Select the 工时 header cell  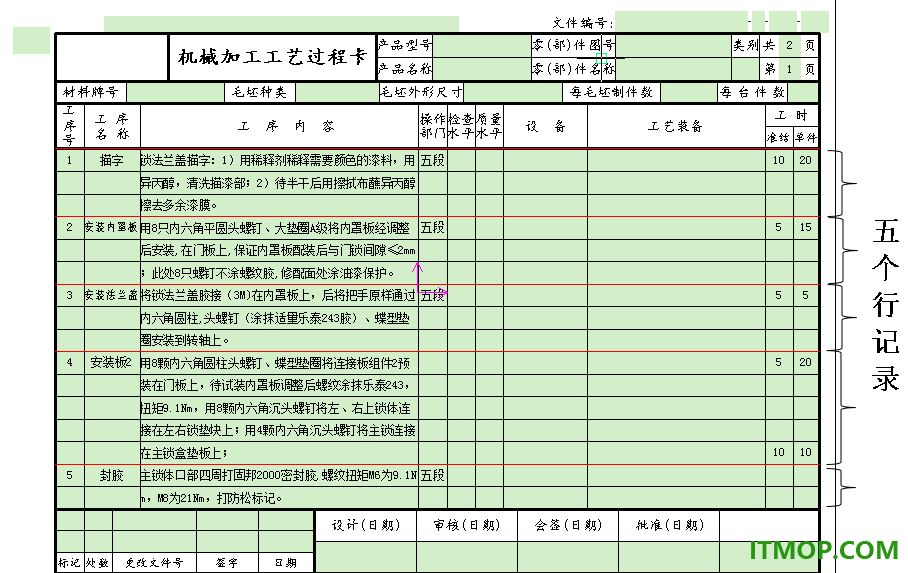792,115
